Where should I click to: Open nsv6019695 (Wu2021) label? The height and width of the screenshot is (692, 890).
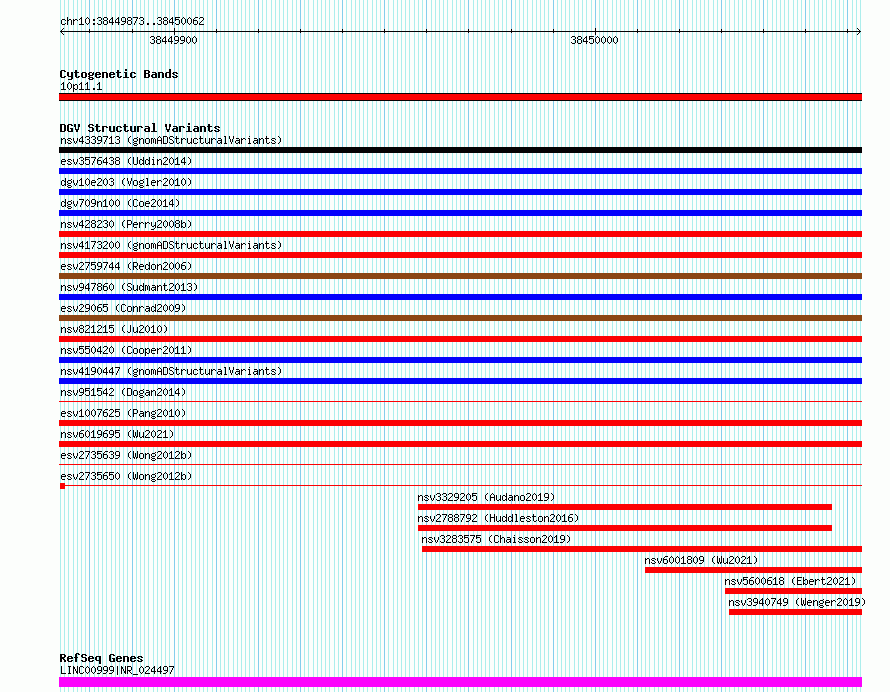coord(117,434)
